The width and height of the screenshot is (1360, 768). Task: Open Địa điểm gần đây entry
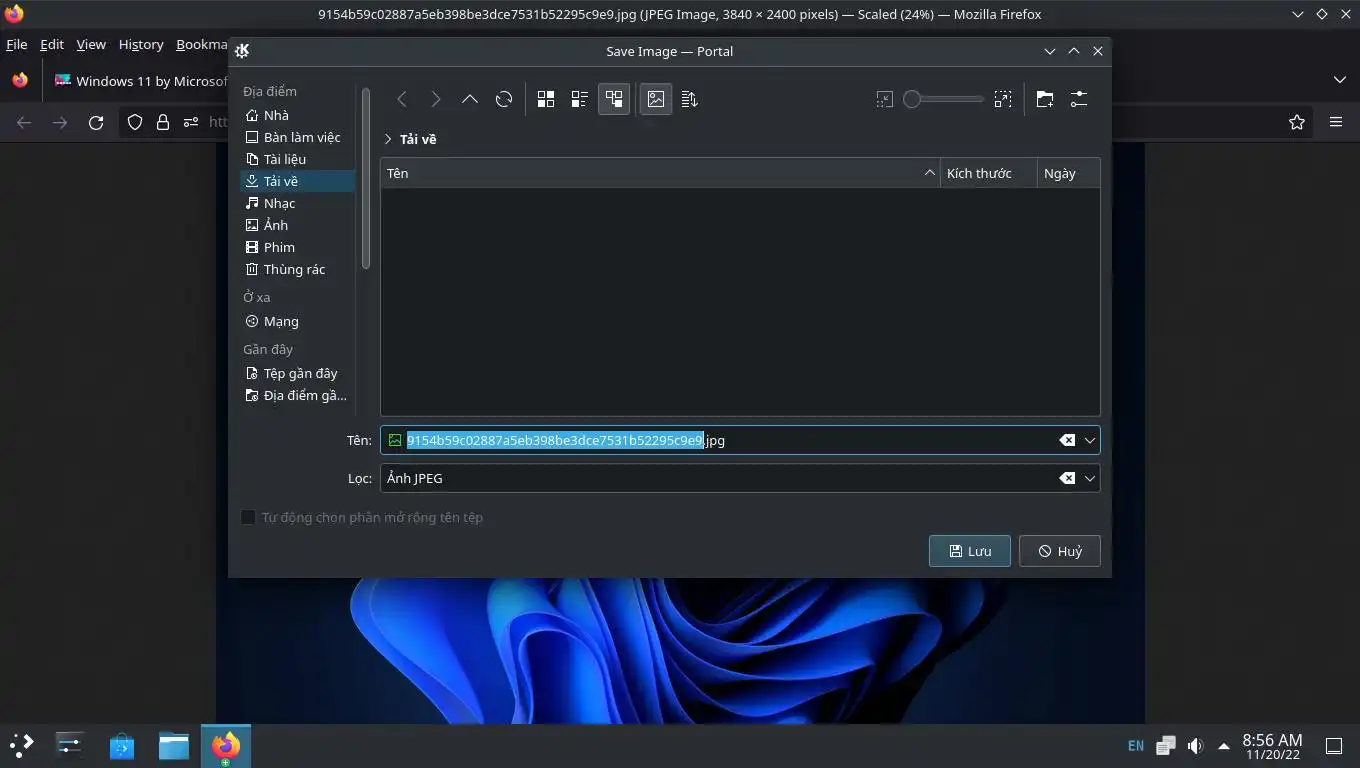point(297,395)
